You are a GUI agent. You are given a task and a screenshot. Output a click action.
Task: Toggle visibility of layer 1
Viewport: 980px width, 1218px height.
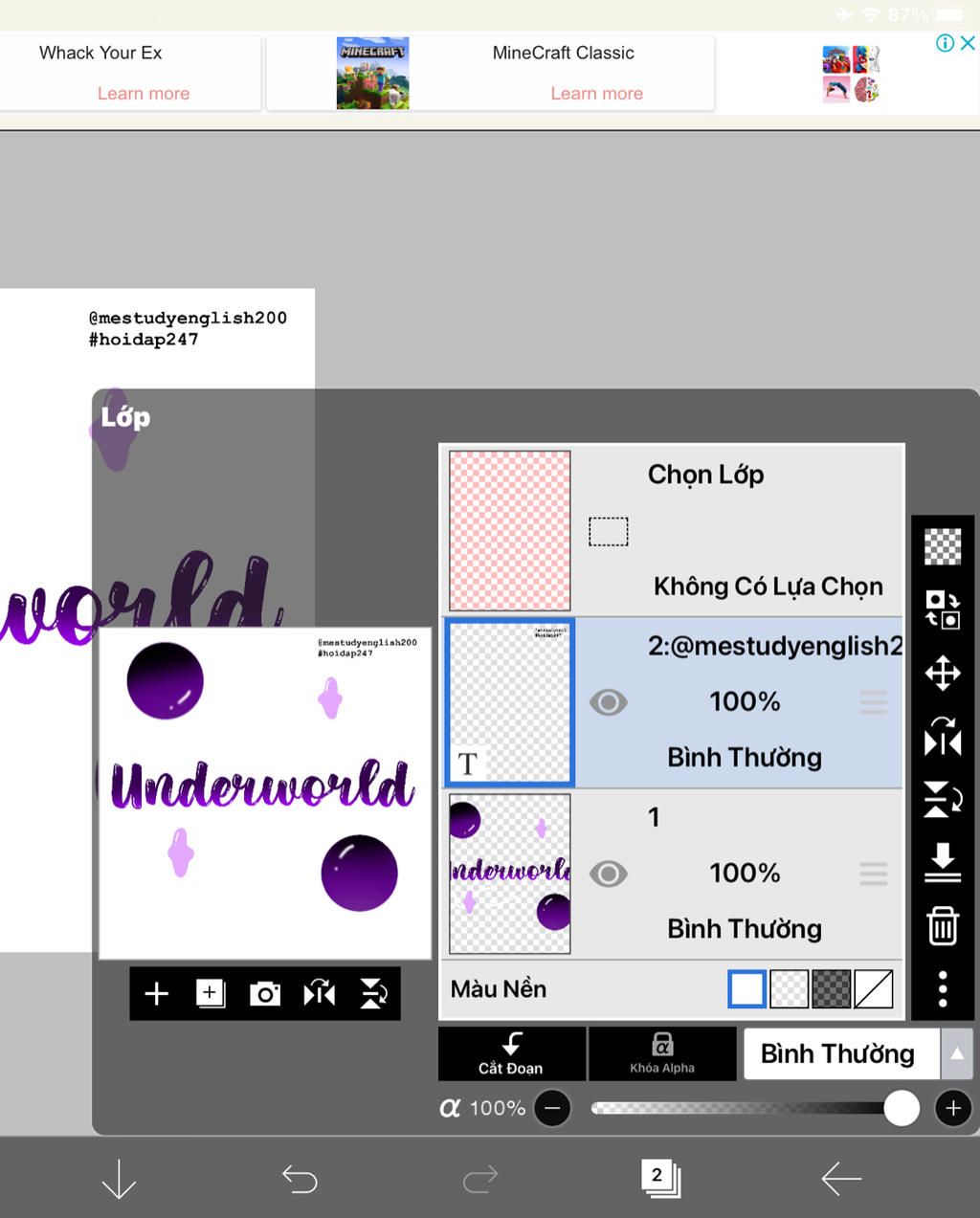608,874
